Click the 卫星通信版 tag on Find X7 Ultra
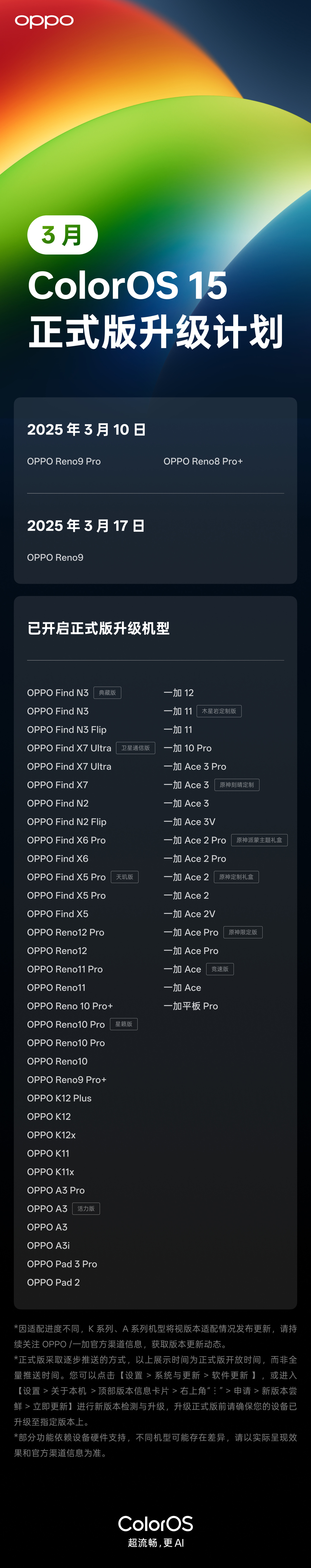The width and height of the screenshot is (311, 1568). click(x=135, y=748)
